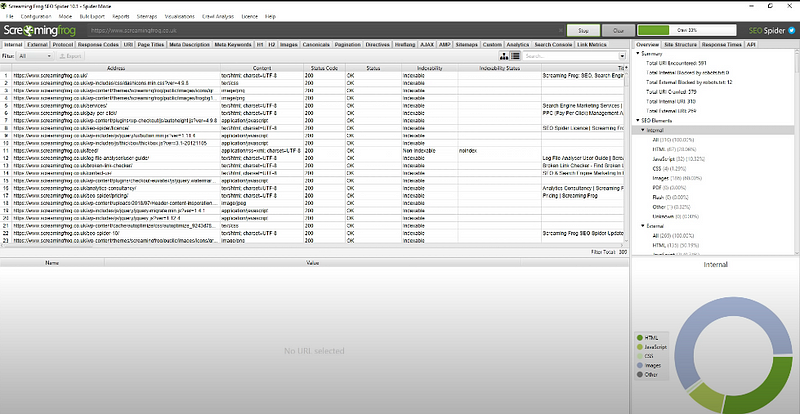The width and height of the screenshot is (800, 414).
Task: Collapse the External group in SEO Elements
Action: 643,226
